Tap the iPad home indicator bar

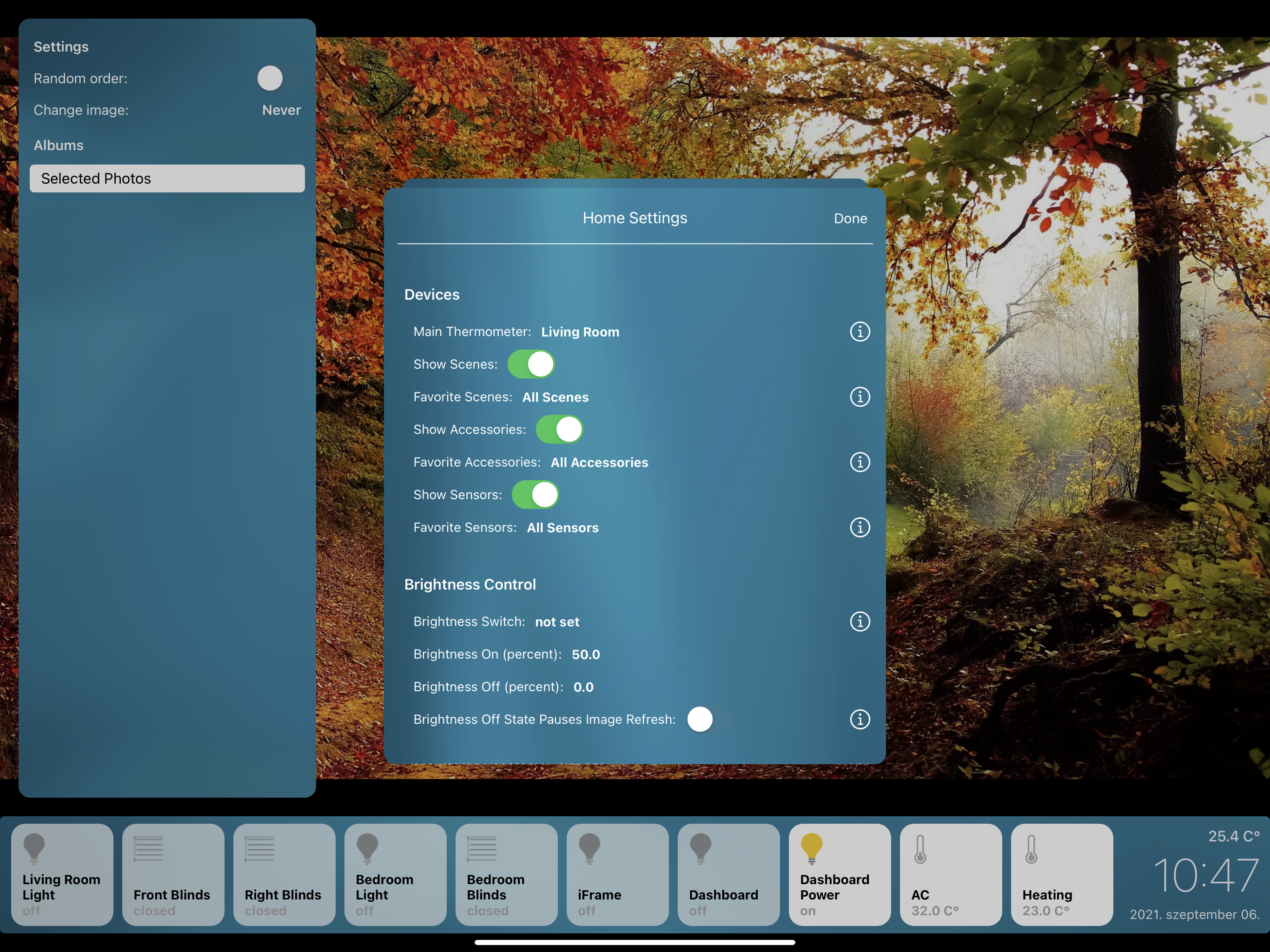(x=635, y=942)
